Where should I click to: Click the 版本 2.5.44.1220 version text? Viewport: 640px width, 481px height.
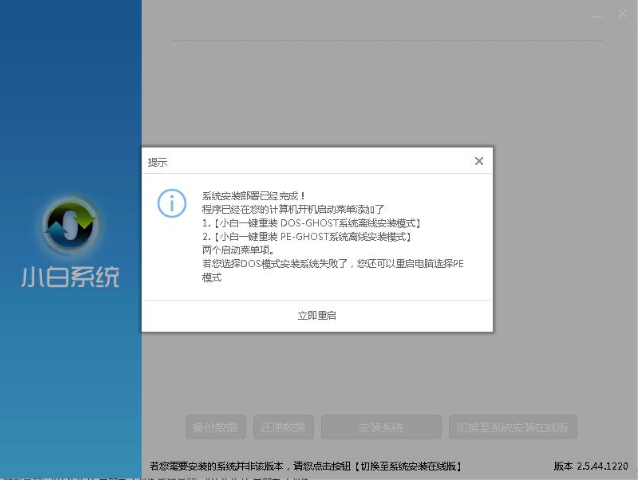(x=591, y=466)
